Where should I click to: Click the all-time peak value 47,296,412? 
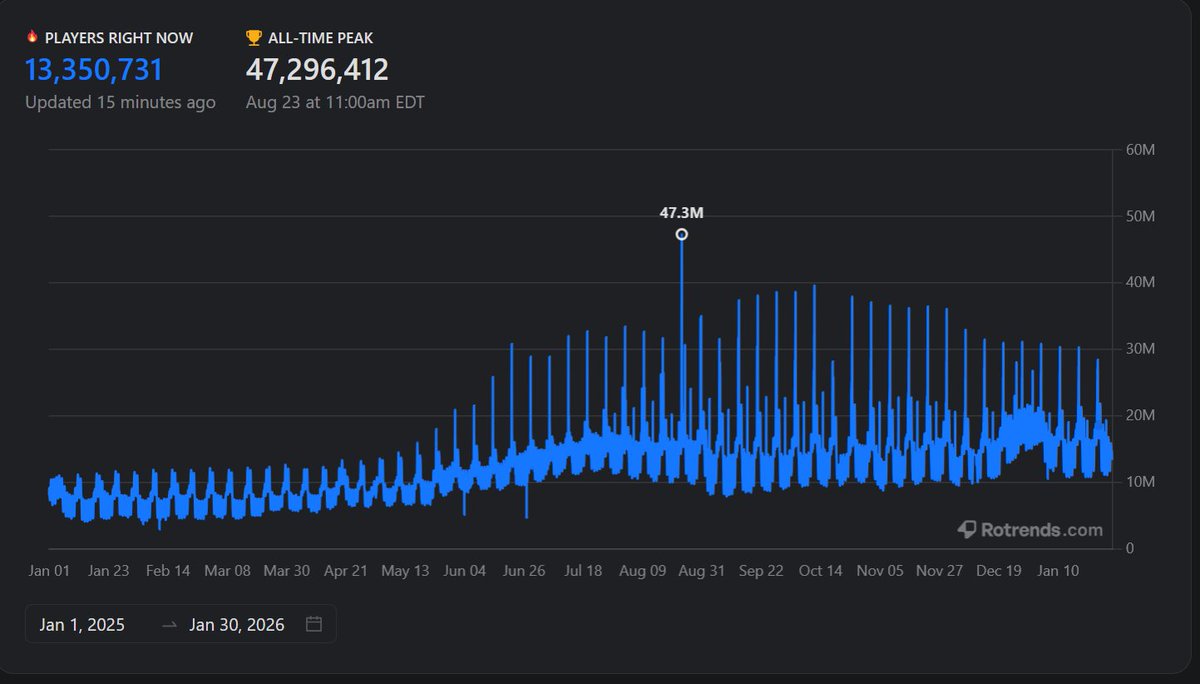click(317, 70)
